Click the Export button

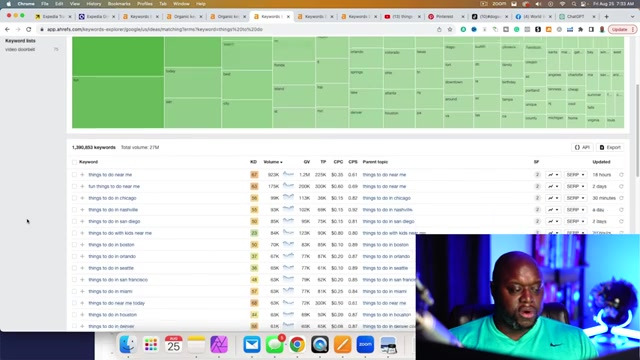coord(610,147)
